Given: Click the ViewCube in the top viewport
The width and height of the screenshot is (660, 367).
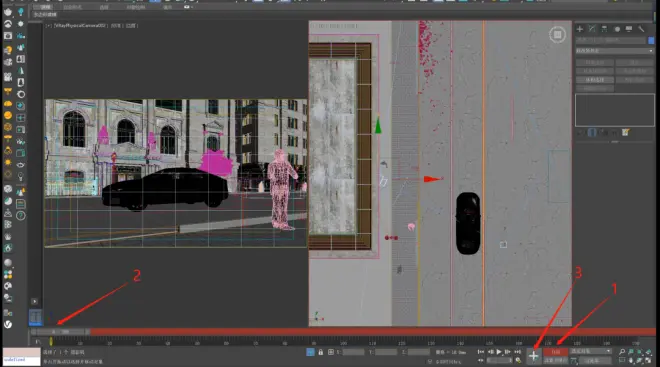Looking at the screenshot, I should [x=557, y=35].
